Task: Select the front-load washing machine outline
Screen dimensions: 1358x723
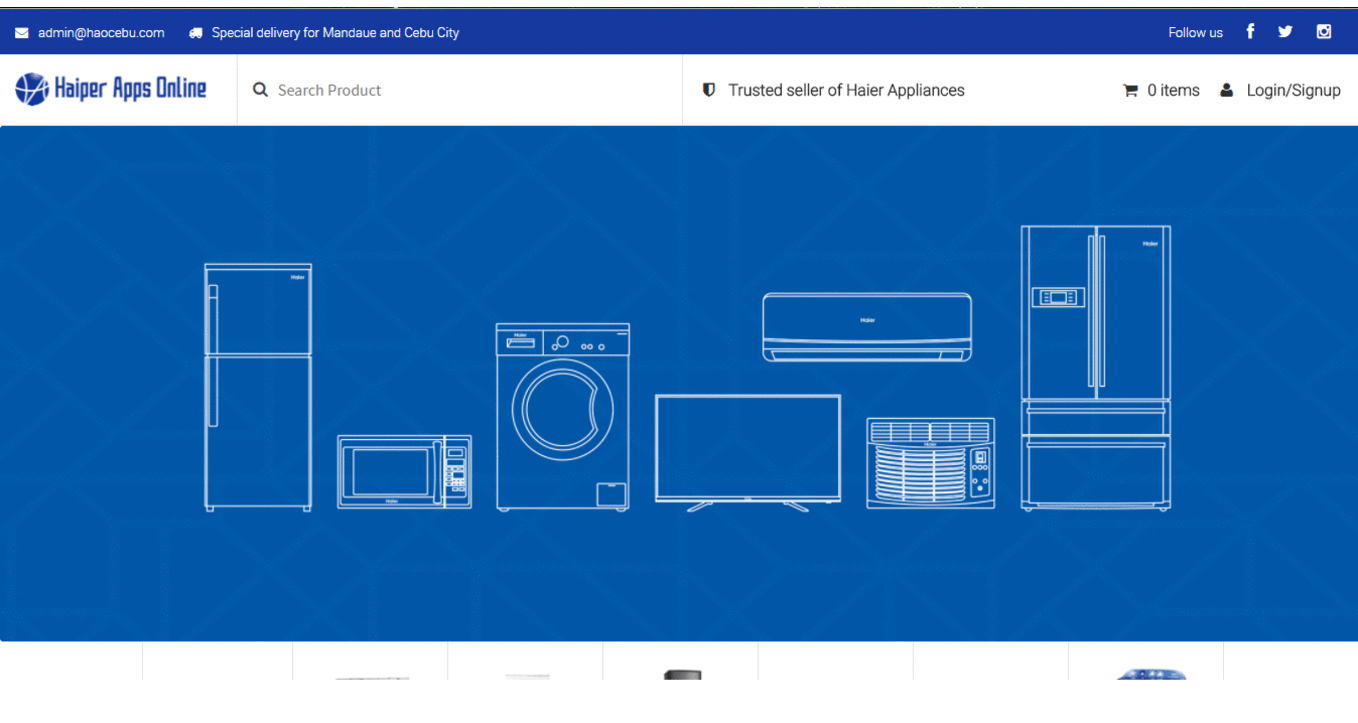Action: 563,417
